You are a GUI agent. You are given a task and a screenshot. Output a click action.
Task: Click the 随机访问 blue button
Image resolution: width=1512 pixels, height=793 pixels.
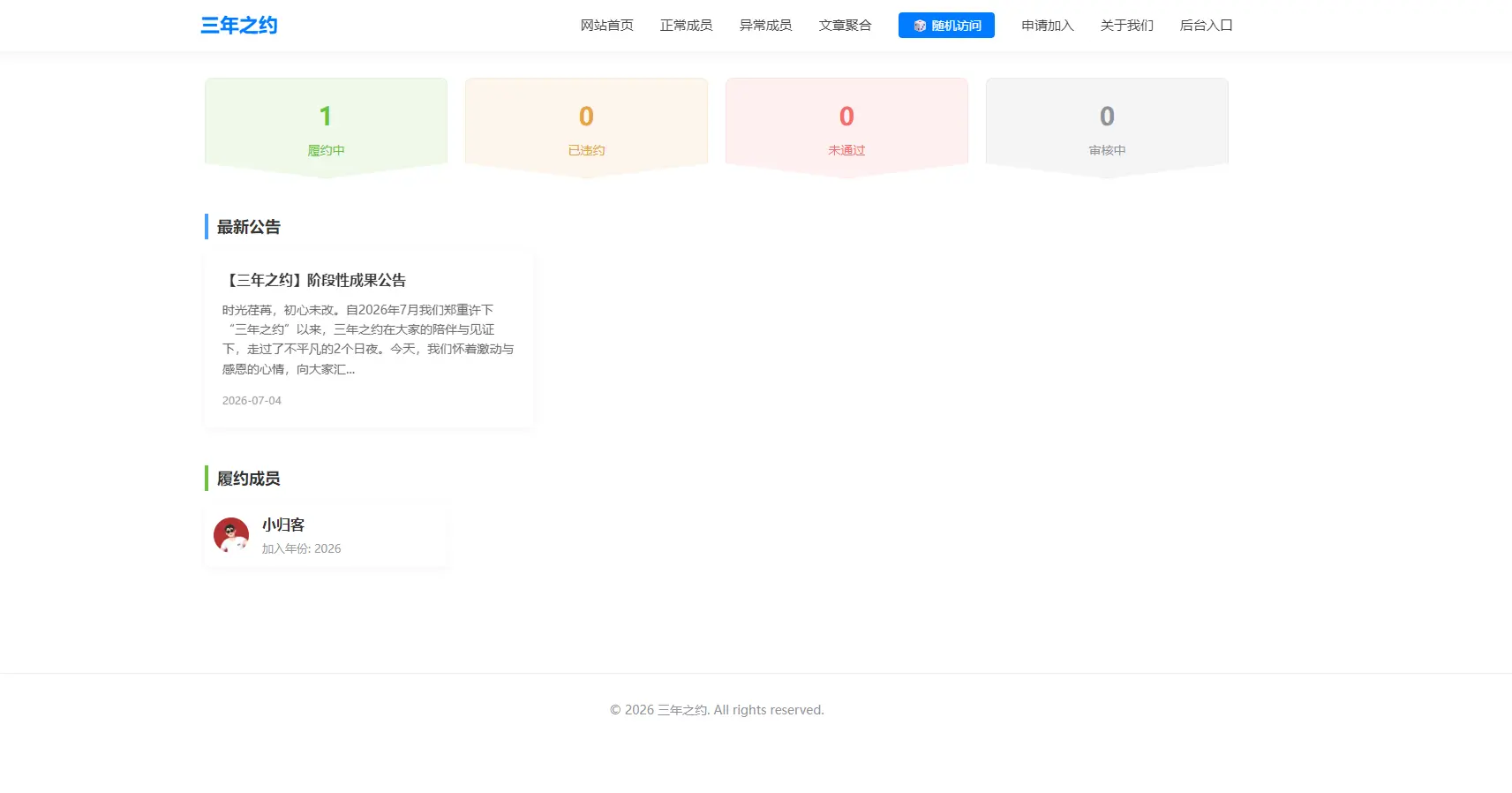coord(946,26)
